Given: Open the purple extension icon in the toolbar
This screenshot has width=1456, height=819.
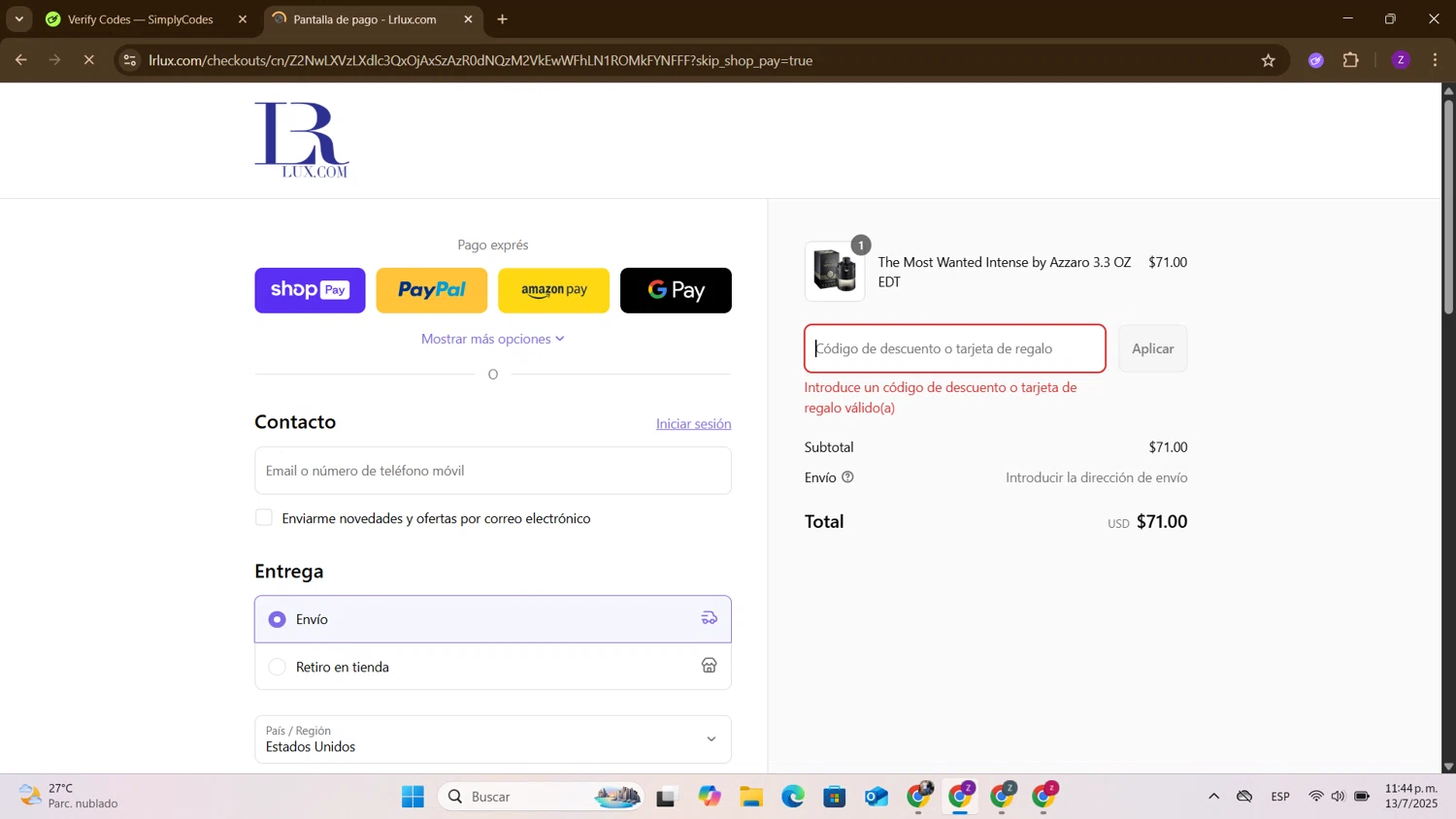Looking at the screenshot, I should pos(1316,60).
